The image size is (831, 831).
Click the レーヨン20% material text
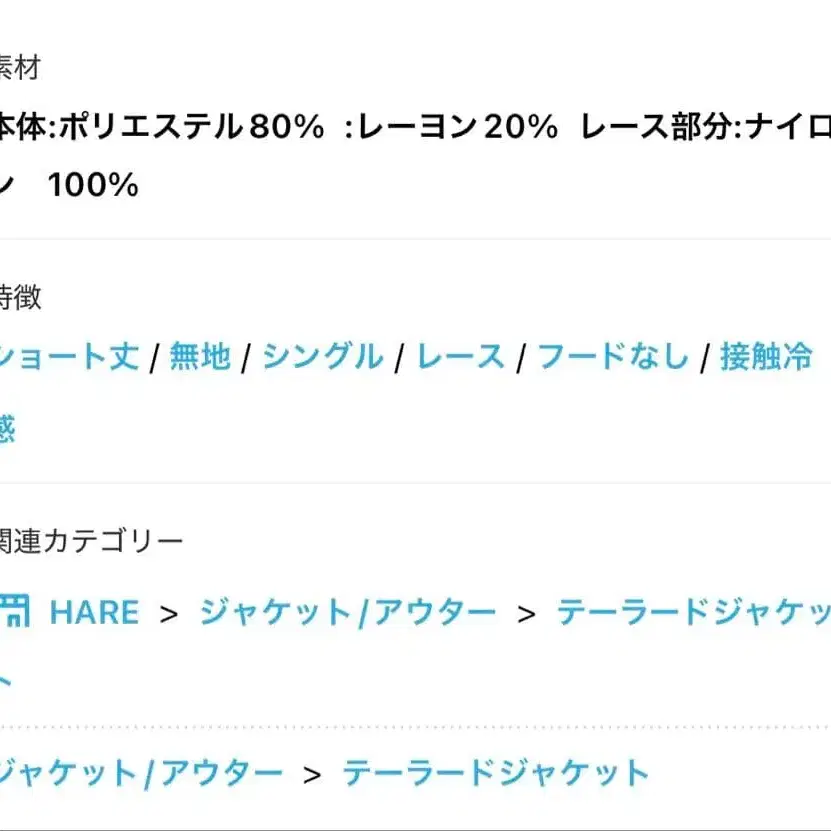pos(457,127)
